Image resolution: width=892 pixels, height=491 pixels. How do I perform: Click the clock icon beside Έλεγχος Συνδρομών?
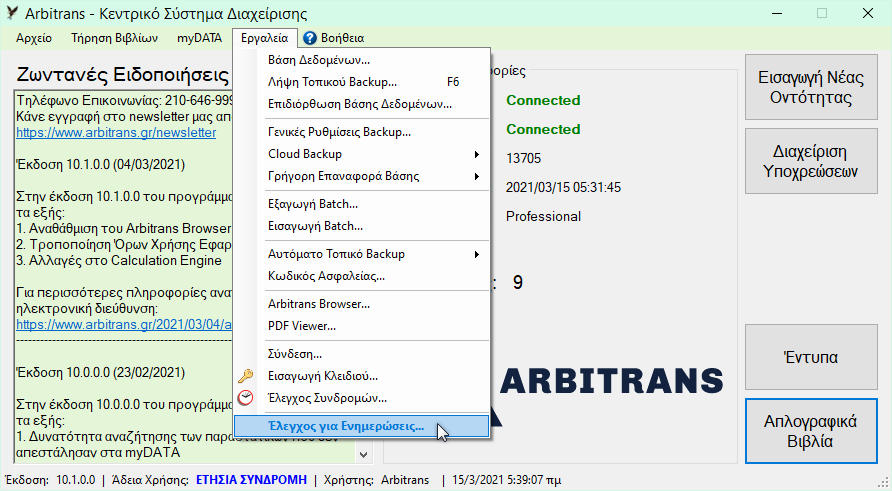coord(245,398)
